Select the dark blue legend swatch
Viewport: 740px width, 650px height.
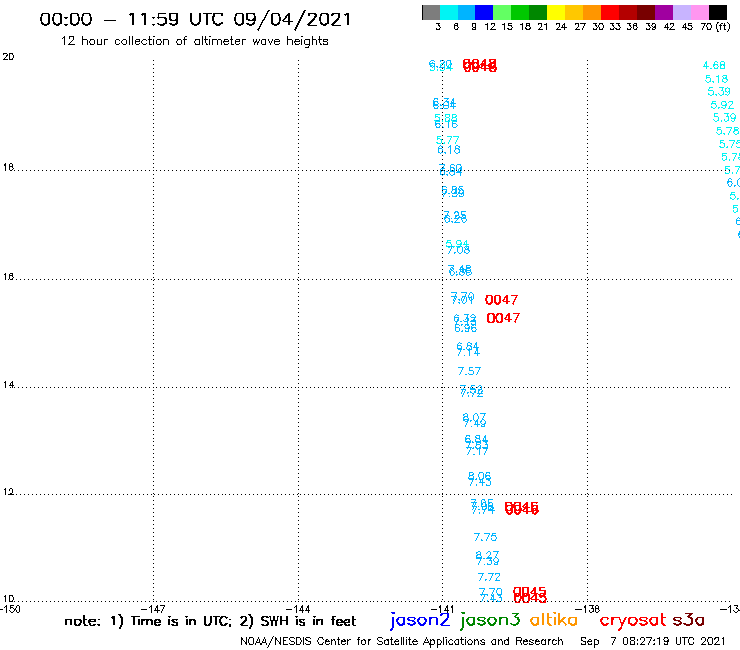pyautogui.click(x=484, y=12)
